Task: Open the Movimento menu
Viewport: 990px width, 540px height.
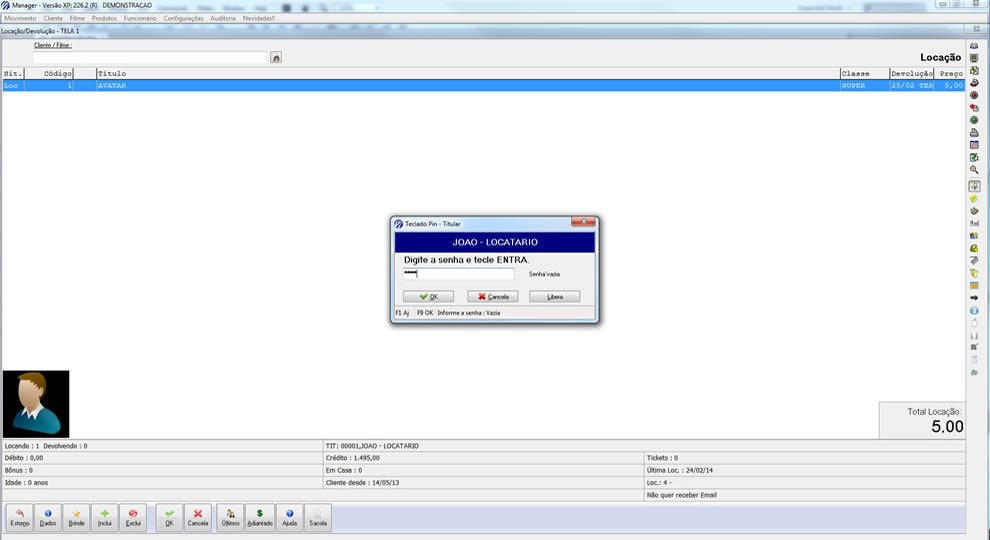Action: [x=21, y=18]
